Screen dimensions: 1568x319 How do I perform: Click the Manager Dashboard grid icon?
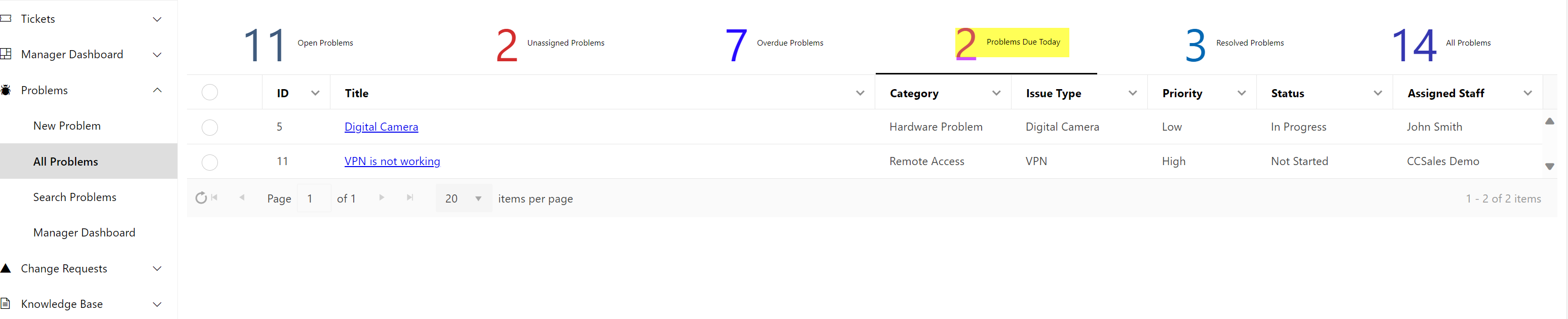6,54
